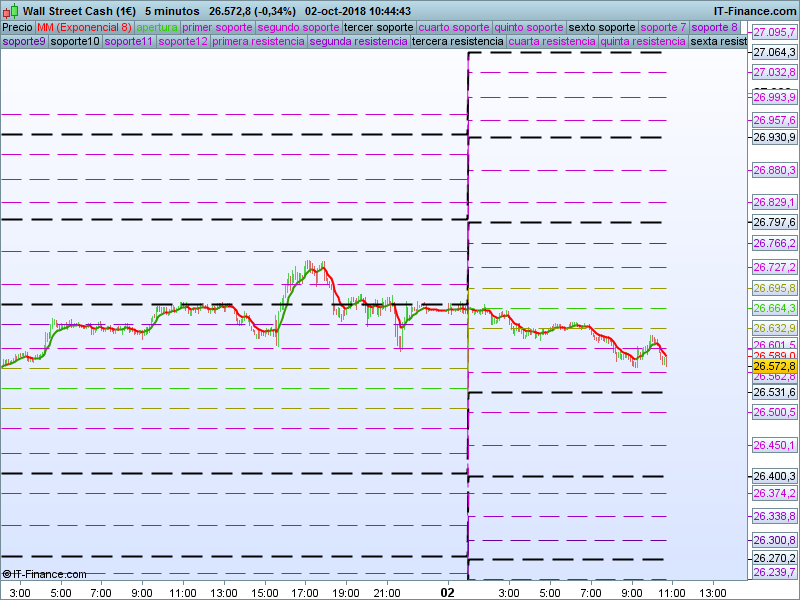Click the sexto soporte label
Screen dimensions: 800x600
coord(602,28)
